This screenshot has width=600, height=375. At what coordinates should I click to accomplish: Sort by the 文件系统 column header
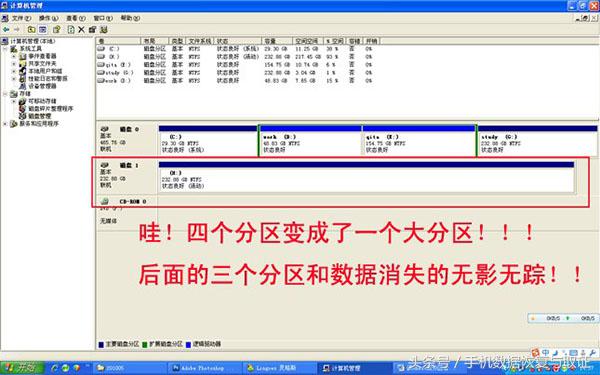pos(200,41)
